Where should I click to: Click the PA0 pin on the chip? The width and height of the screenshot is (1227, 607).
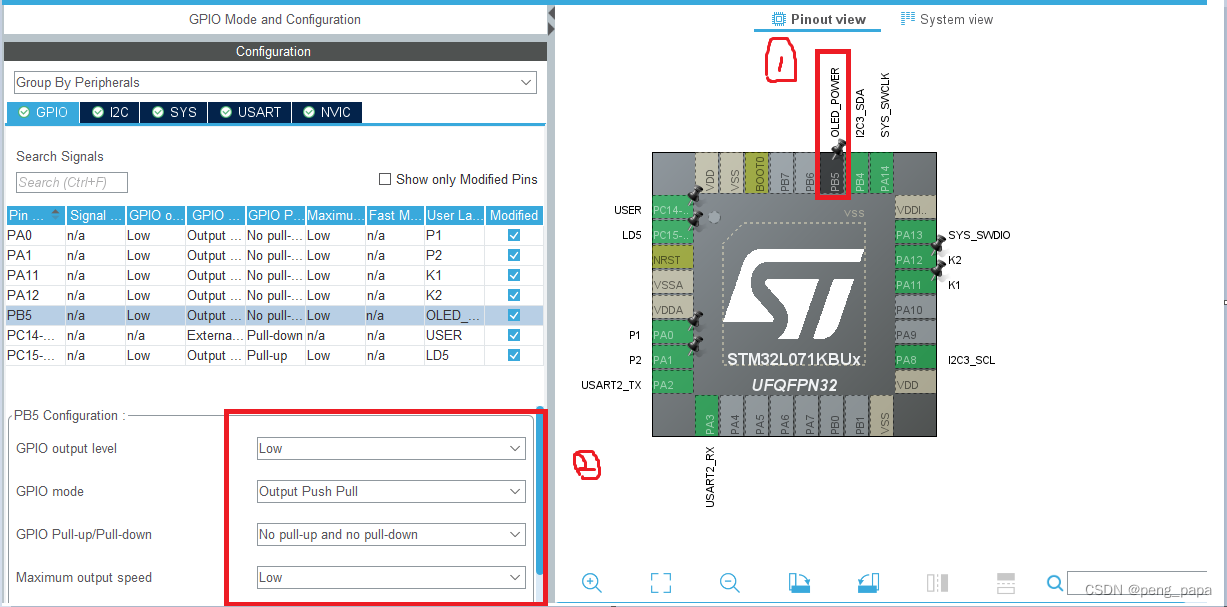(x=672, y=335)
